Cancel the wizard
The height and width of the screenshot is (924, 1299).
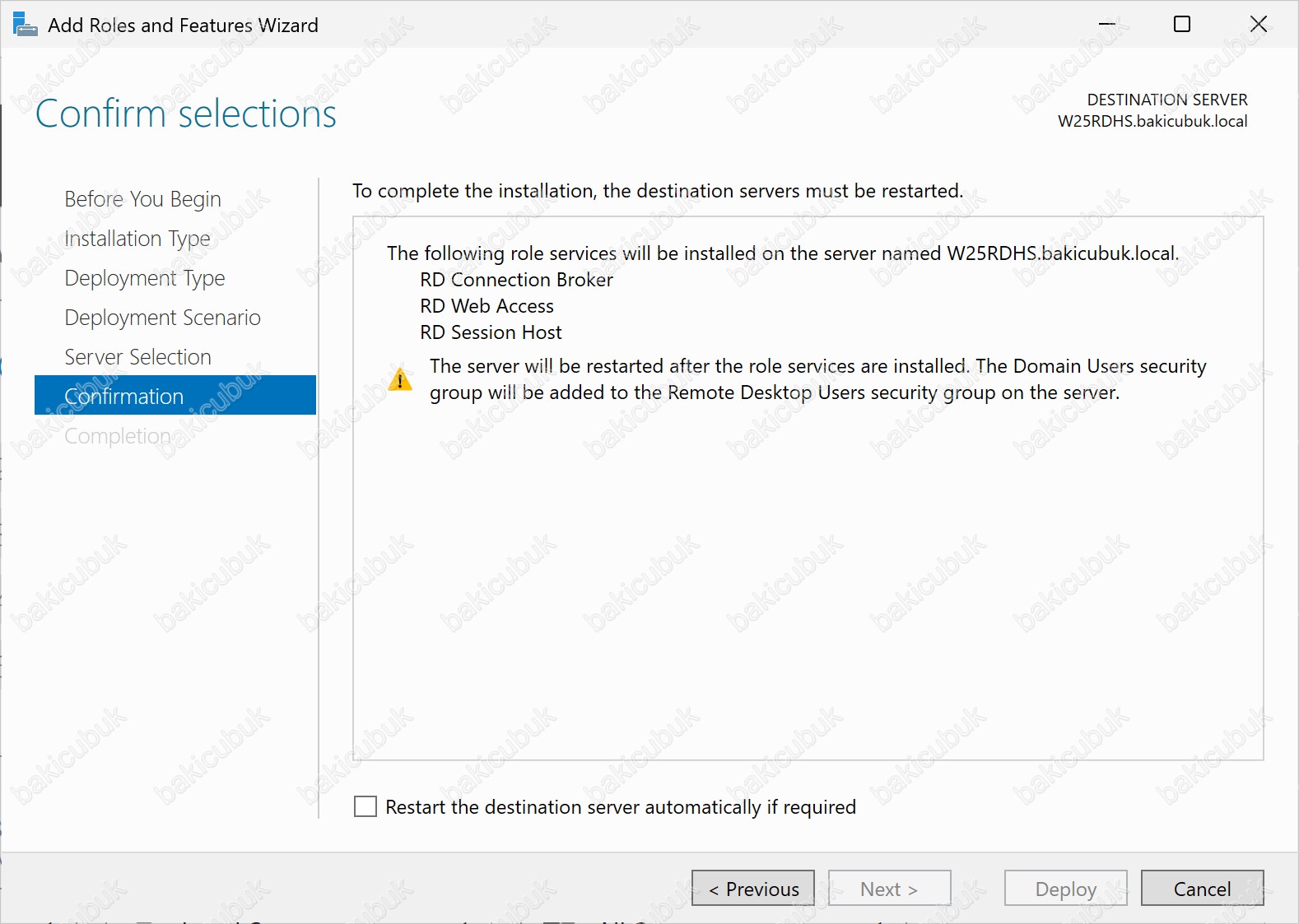pyautogui.click(x=1202, y=889)
